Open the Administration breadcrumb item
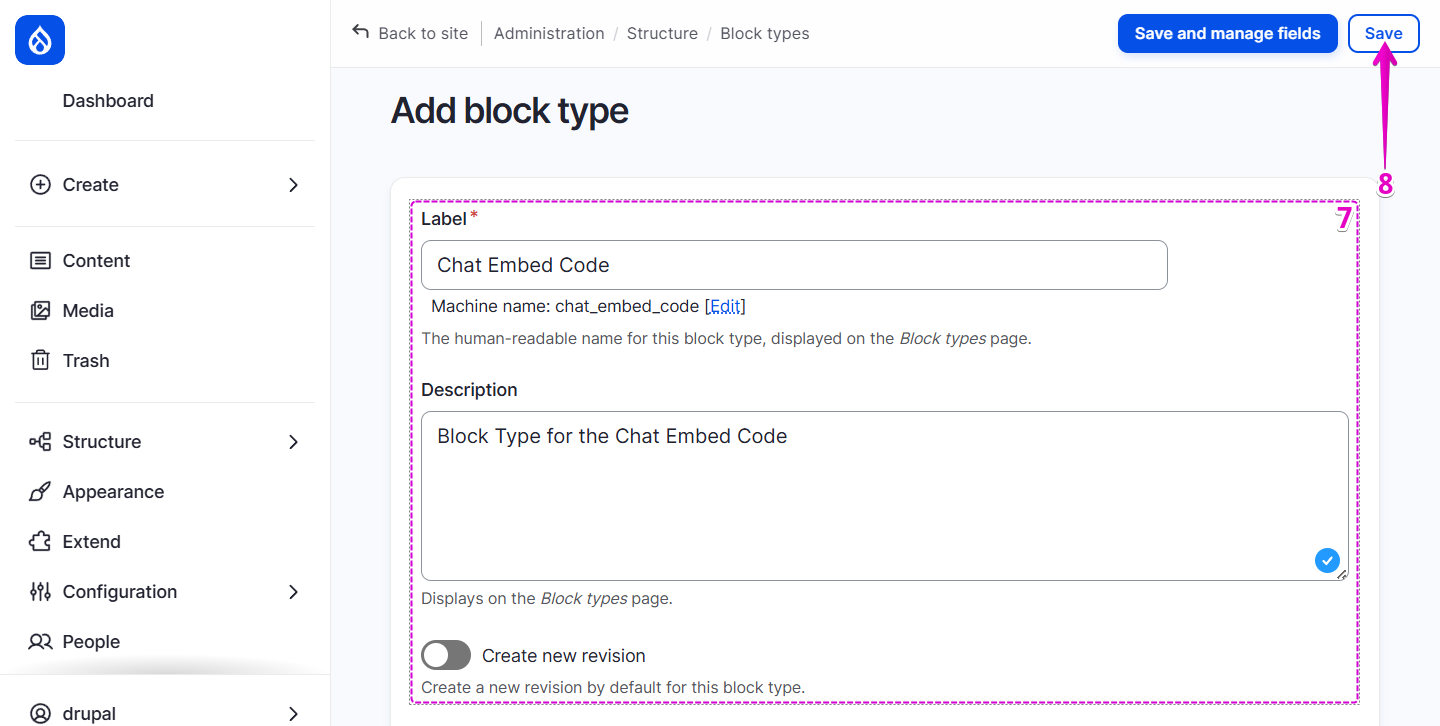Screen dimensions: 1440x726 click(x=549, y=33)
